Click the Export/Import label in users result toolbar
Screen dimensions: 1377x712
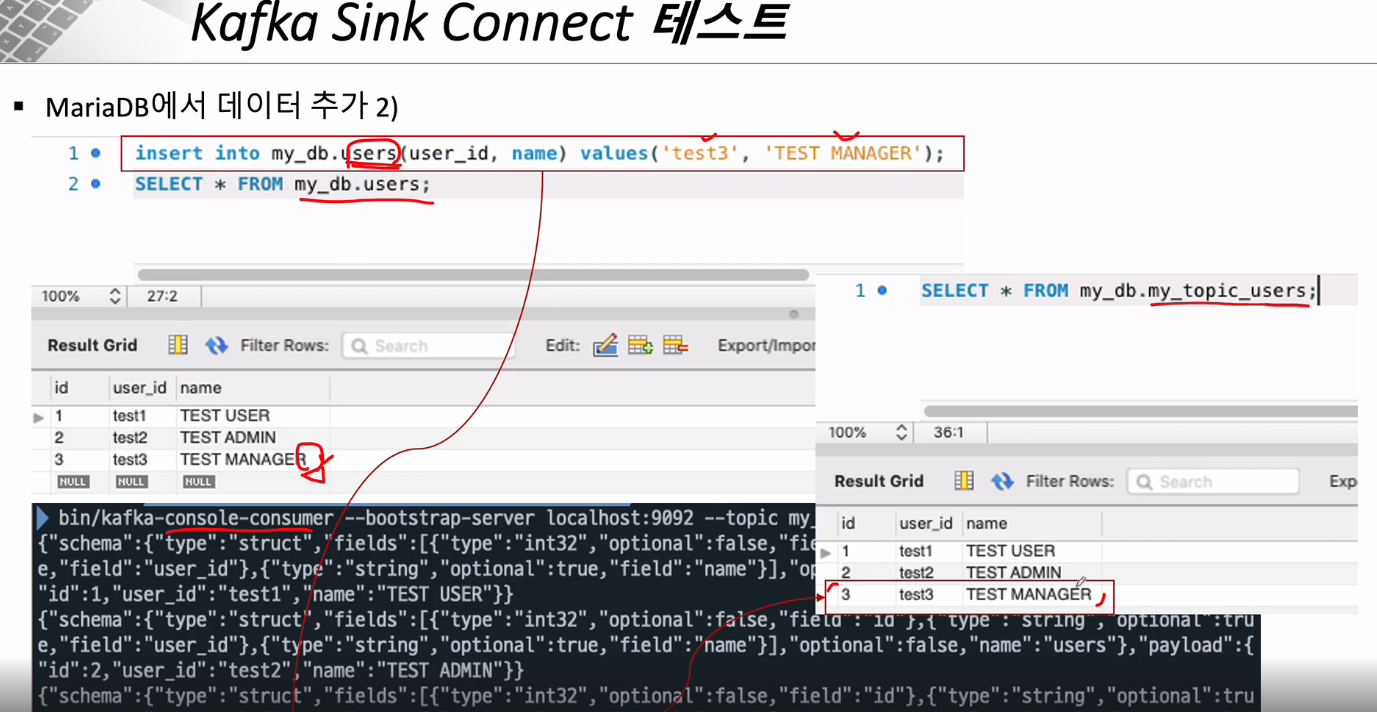click(x=766, y=345)
